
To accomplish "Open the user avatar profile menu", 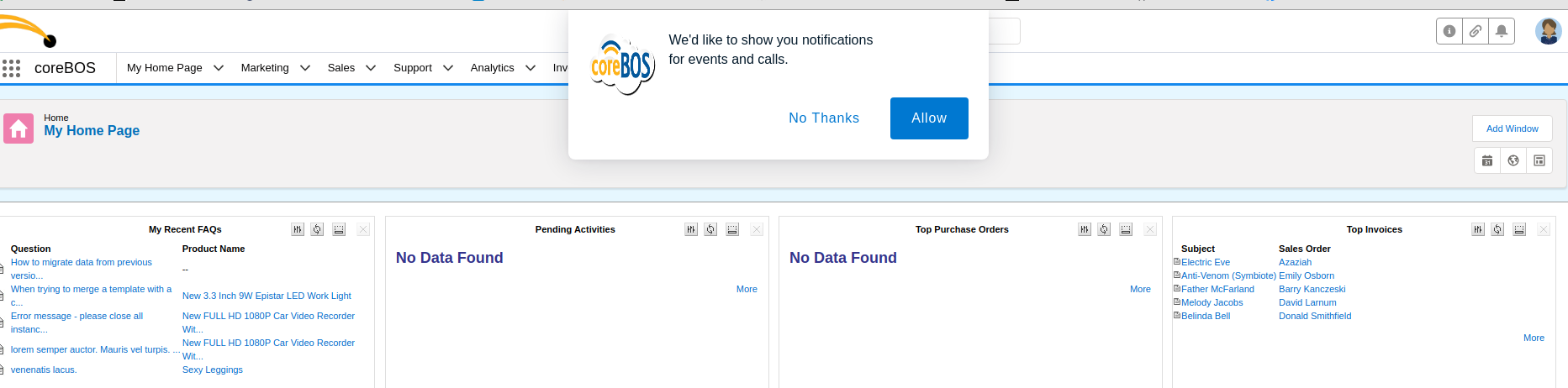I will [x=1548, y=31].
